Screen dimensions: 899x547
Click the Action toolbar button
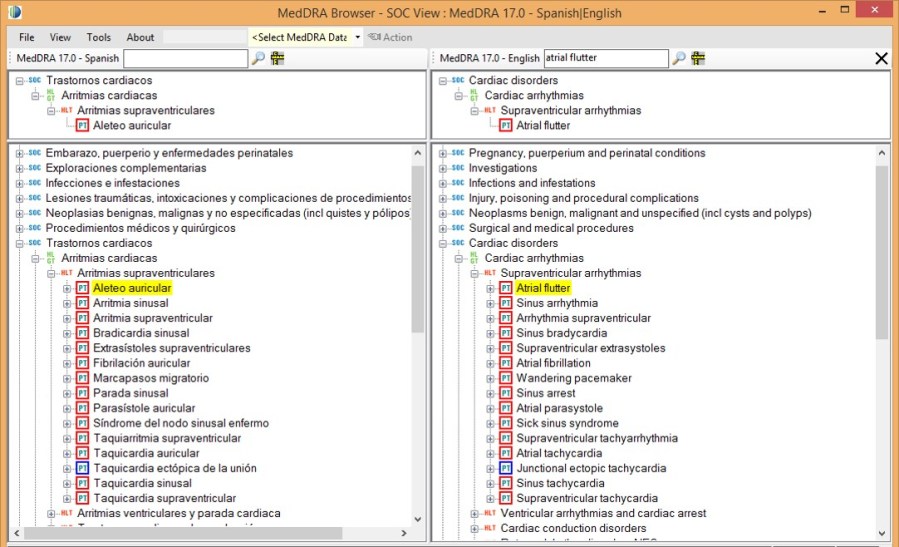click(x=390, y=37)
